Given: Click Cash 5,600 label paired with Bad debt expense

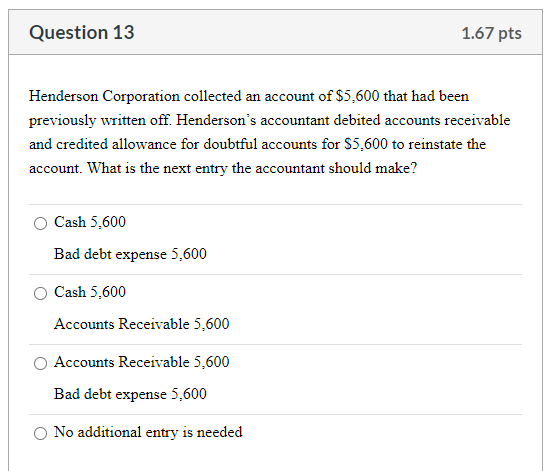Looking at the screenshot, I should (x=90, y=222).
